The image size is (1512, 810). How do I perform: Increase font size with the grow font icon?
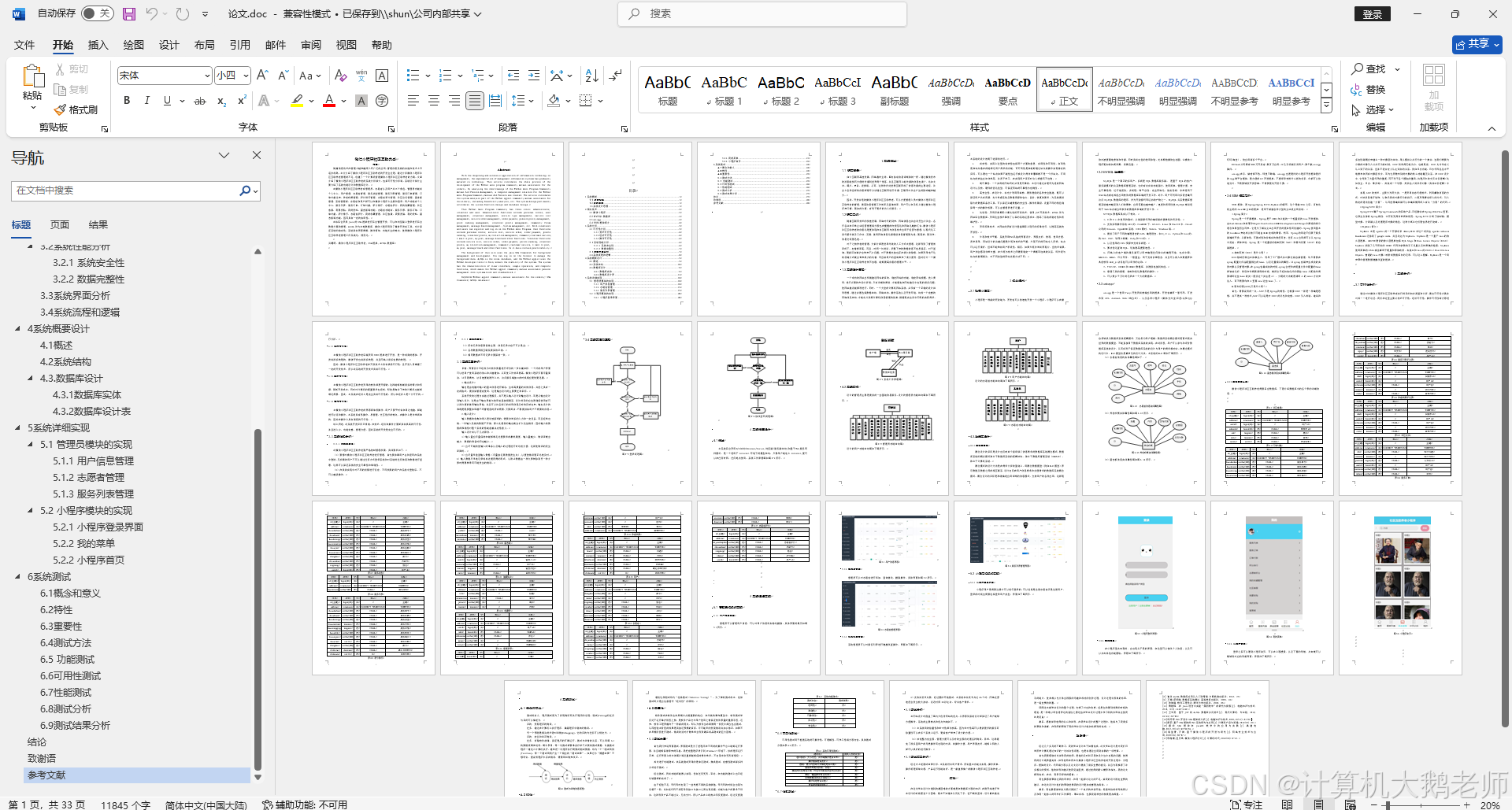tap(263, 75)
